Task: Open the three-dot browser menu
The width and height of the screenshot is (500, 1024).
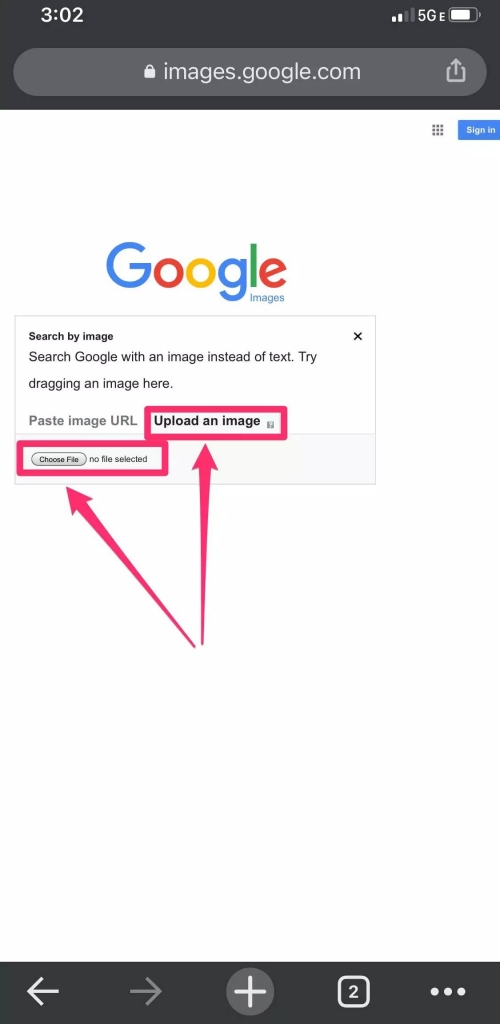Action: coord(448,992)
